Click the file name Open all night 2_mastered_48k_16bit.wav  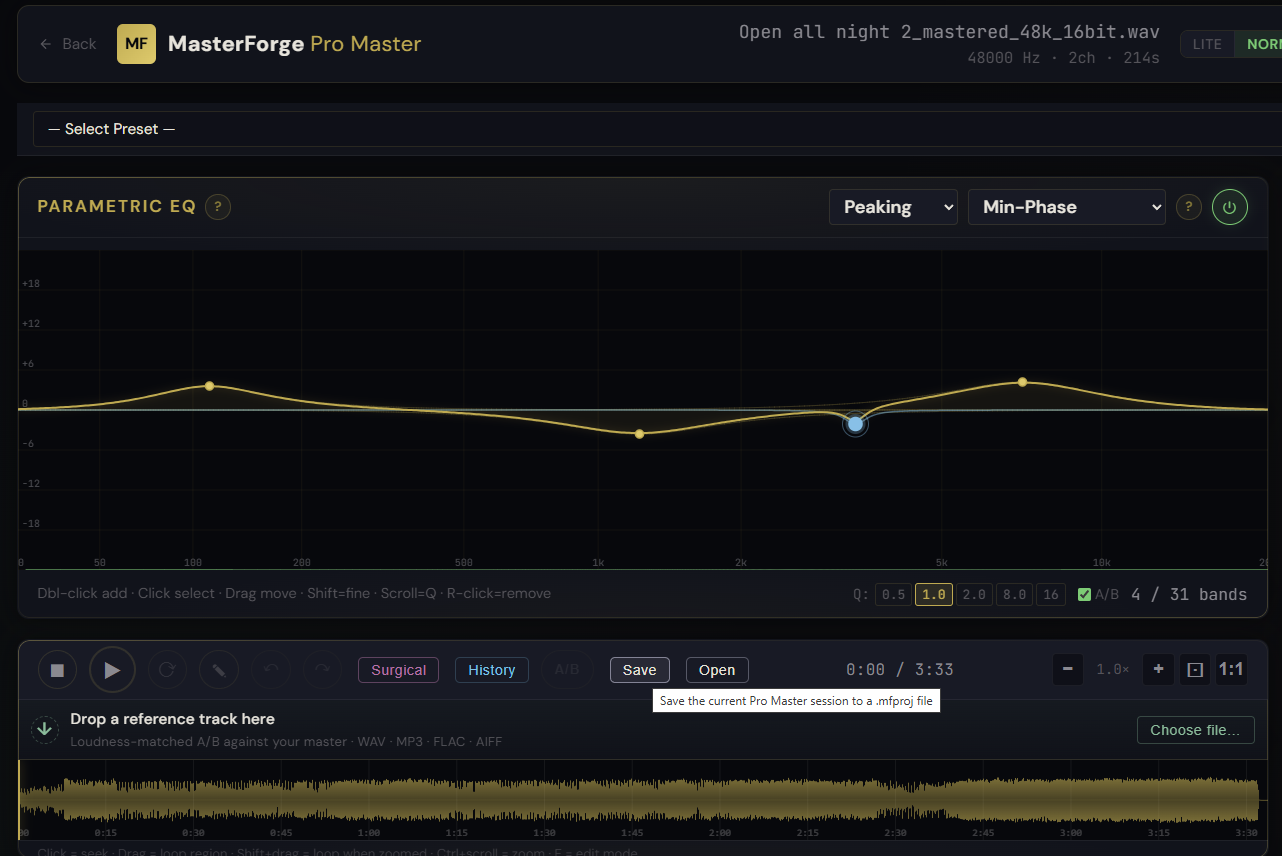tap(949, 32)
